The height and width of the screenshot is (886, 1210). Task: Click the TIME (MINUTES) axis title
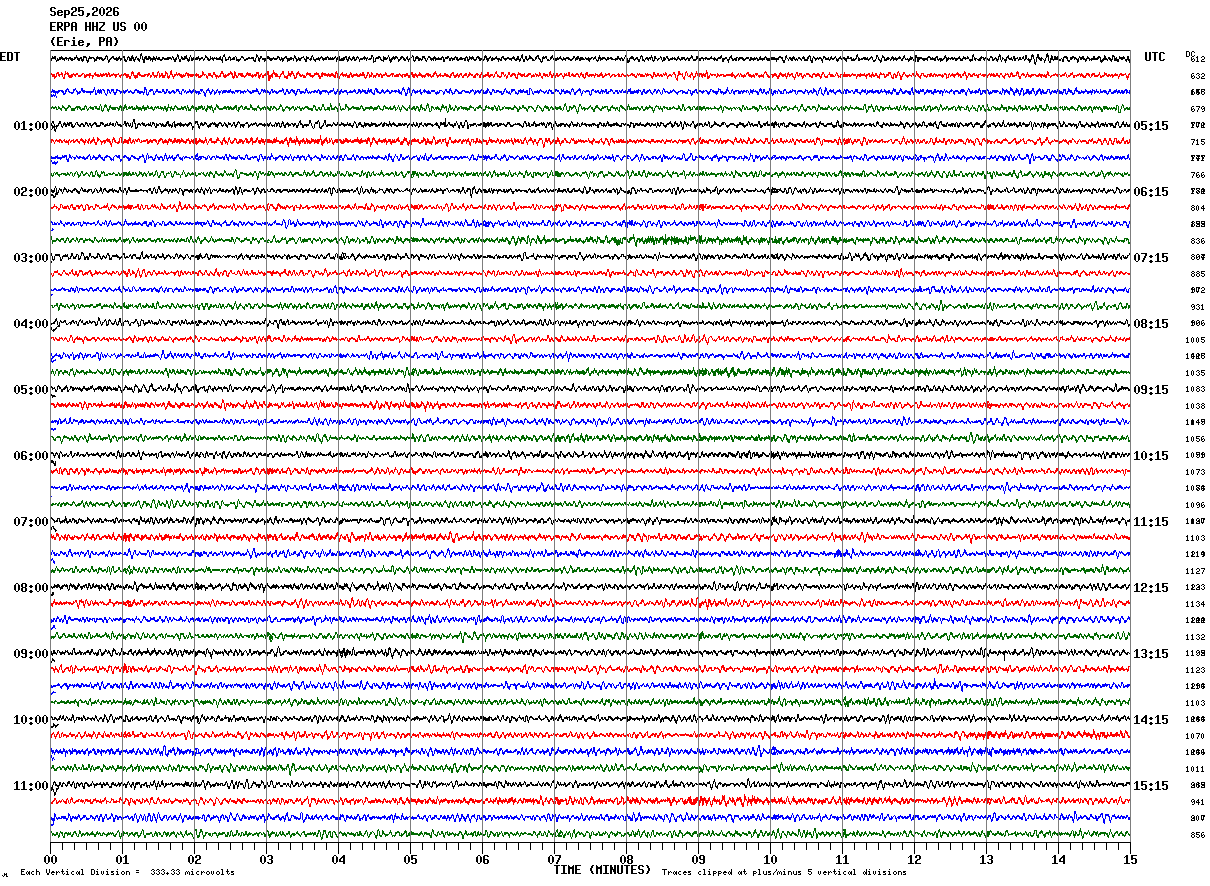[602, 870]
